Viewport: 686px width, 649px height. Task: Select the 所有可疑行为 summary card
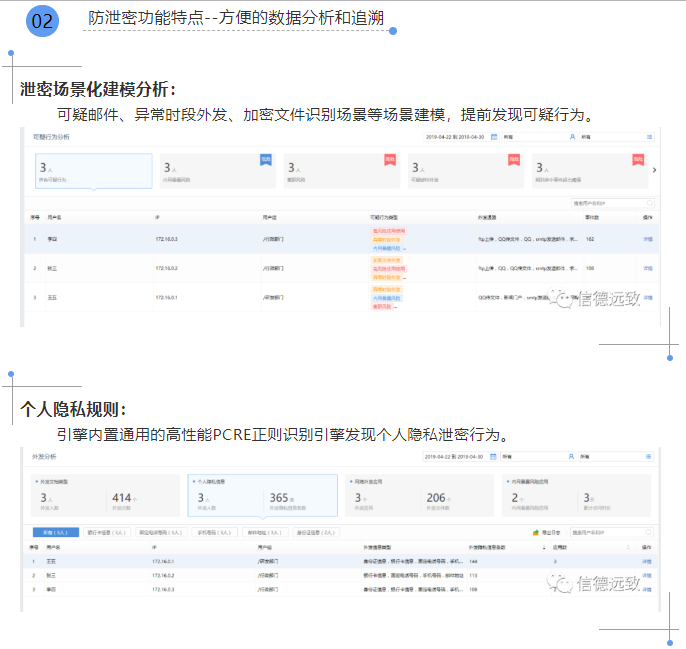94,171
